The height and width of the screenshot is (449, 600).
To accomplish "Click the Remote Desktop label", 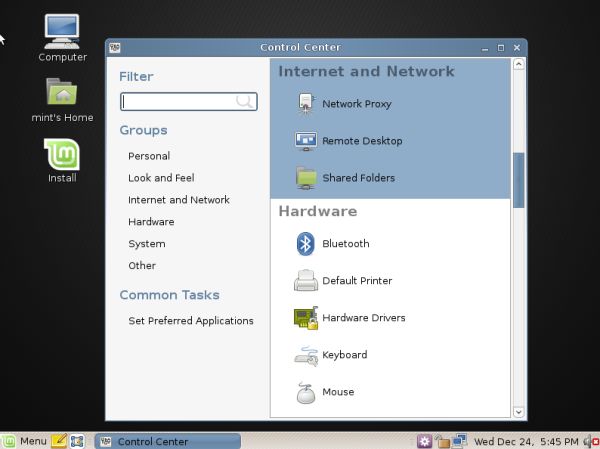I will pyautogui.click(x=362, y=141).
